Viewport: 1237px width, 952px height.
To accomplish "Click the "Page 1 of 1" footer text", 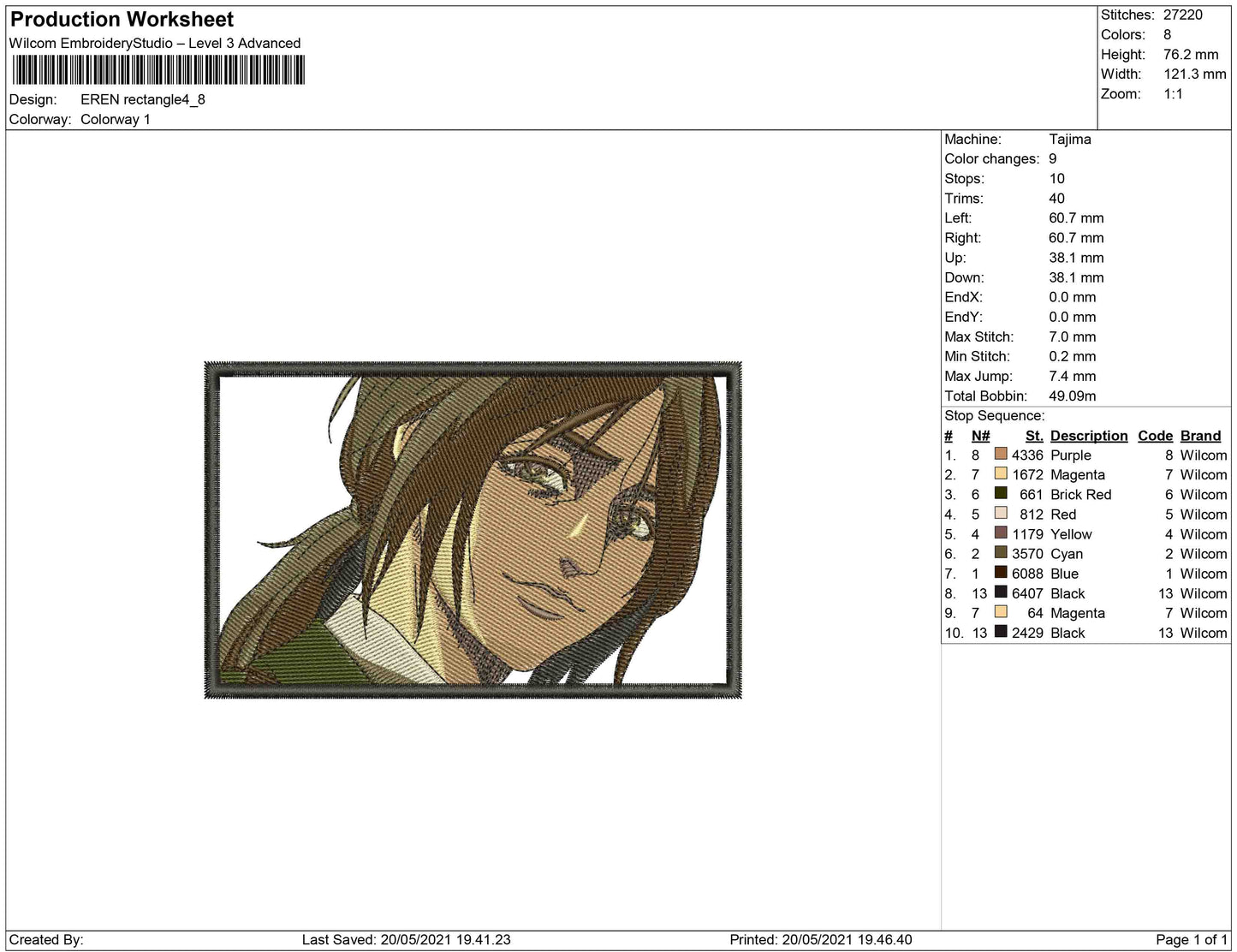I will pyautogui.click(x=1192, y=939).
